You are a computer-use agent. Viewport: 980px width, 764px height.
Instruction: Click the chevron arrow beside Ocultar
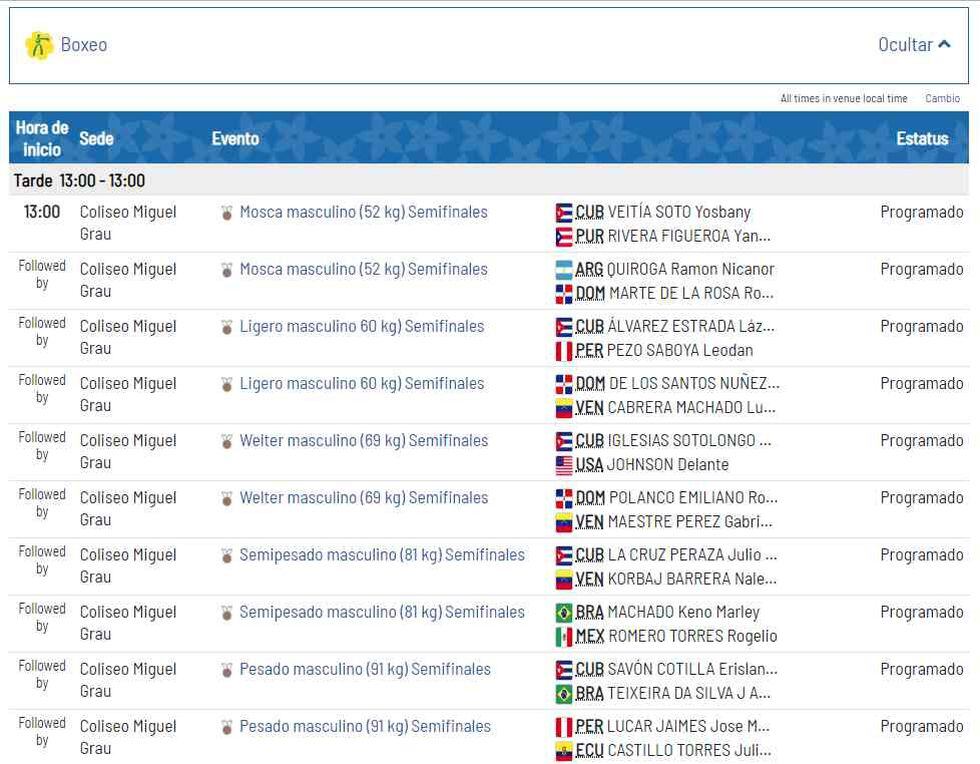point(944,45)
